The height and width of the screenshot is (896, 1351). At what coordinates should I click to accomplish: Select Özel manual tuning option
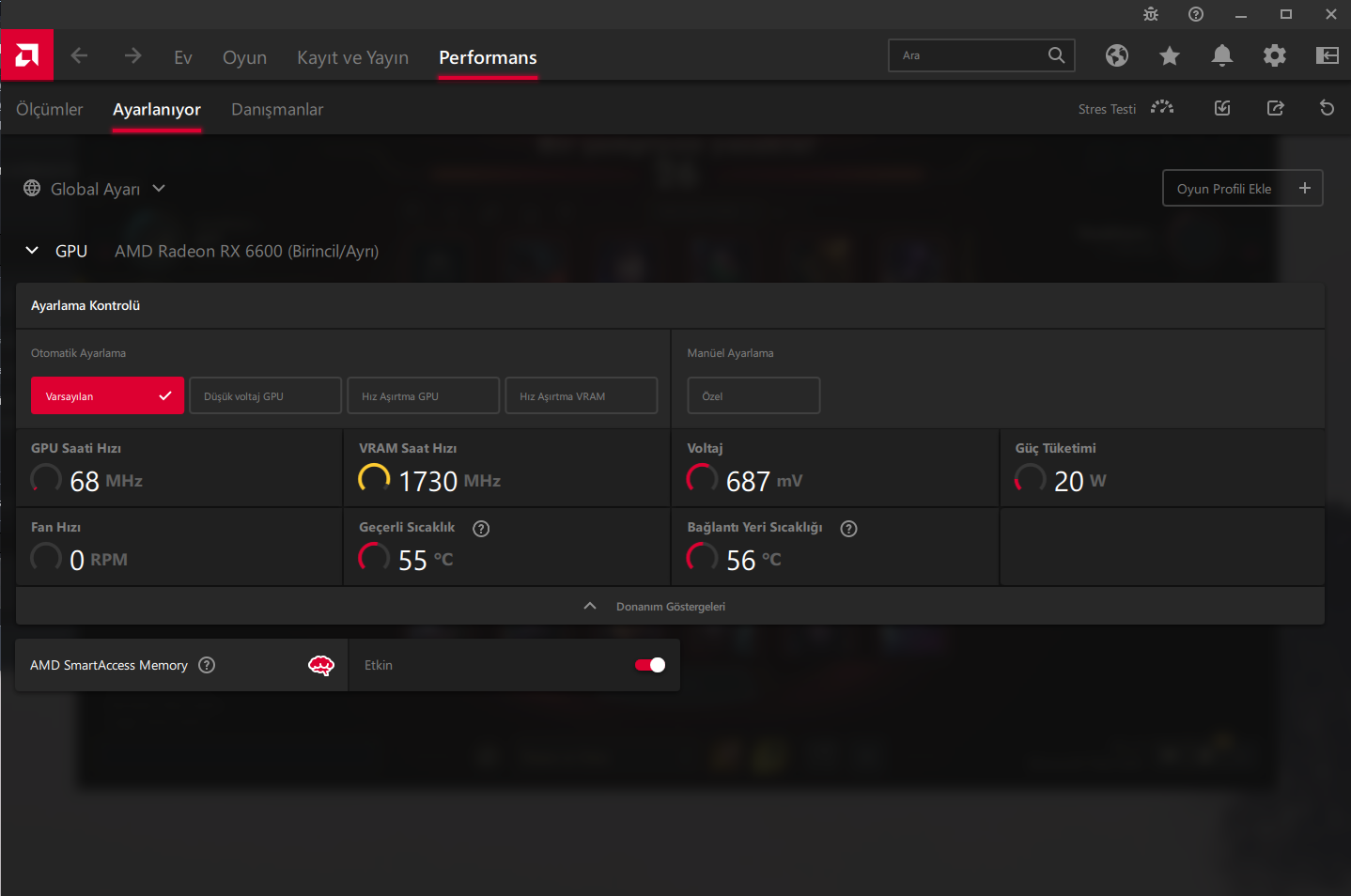(x=753, y=395)
